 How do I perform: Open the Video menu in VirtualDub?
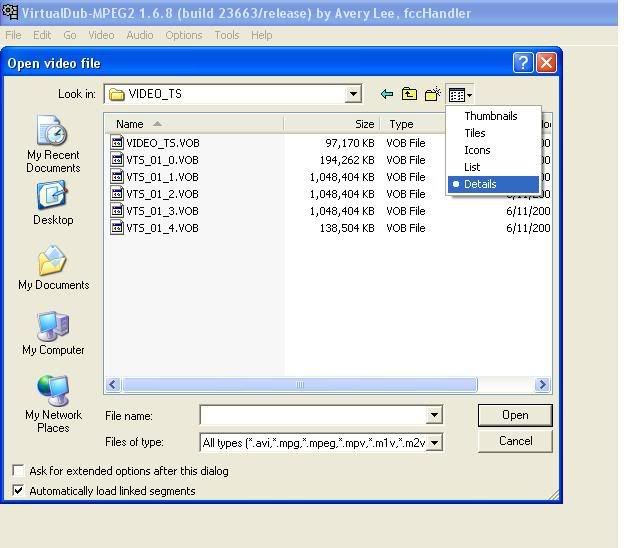[101, 35]
